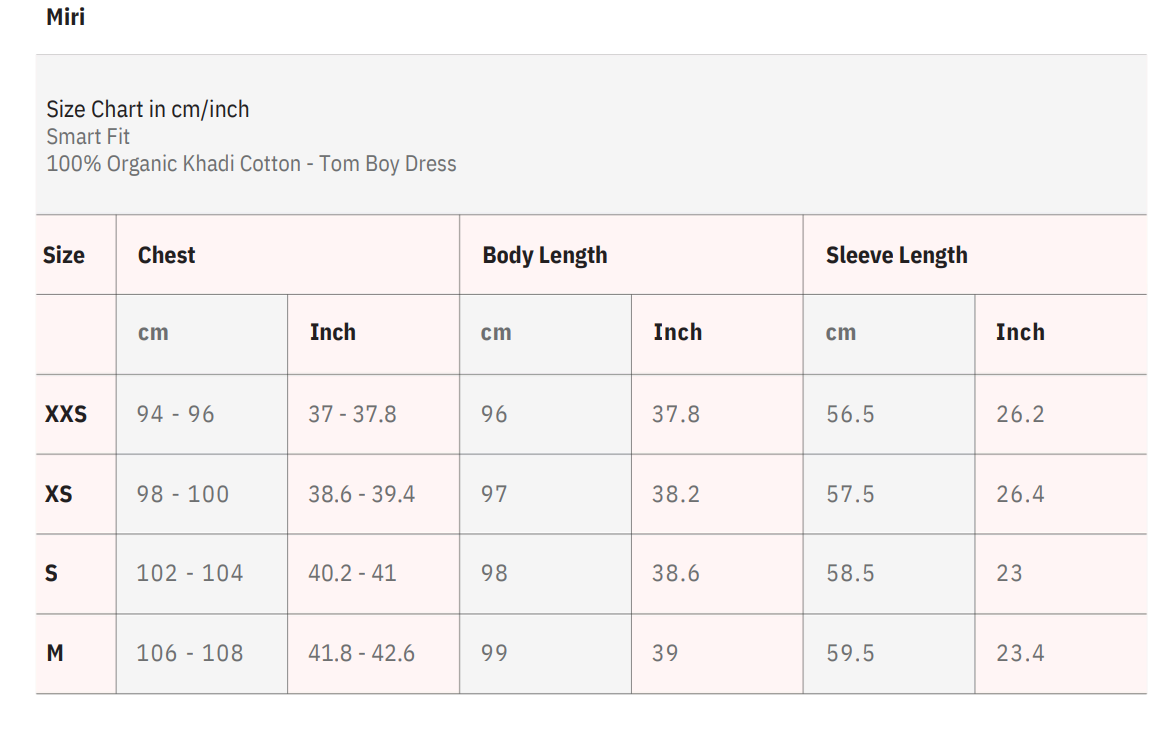1170x737 pixels.
Task: Select sleeve length inch value 26.4
Action: click(1020, 494)
